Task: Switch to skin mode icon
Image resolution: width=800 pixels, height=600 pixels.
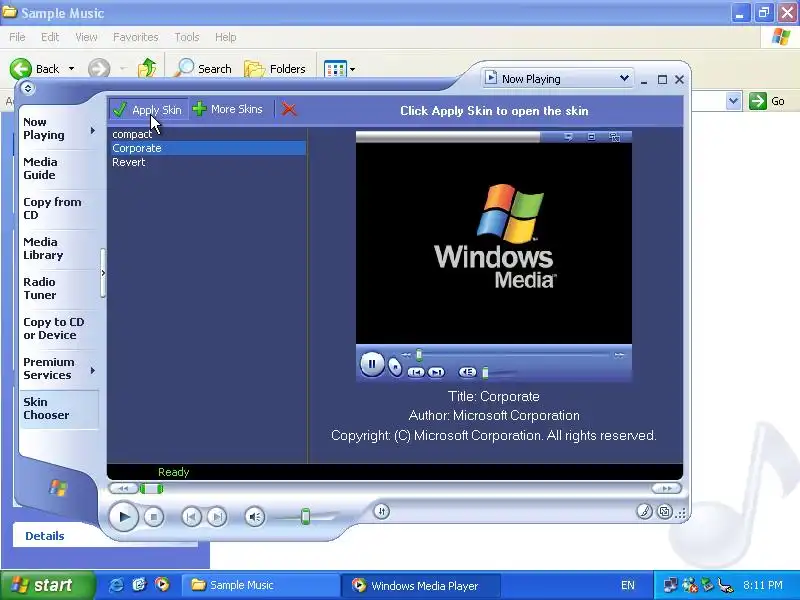Action: click(664, 511)
